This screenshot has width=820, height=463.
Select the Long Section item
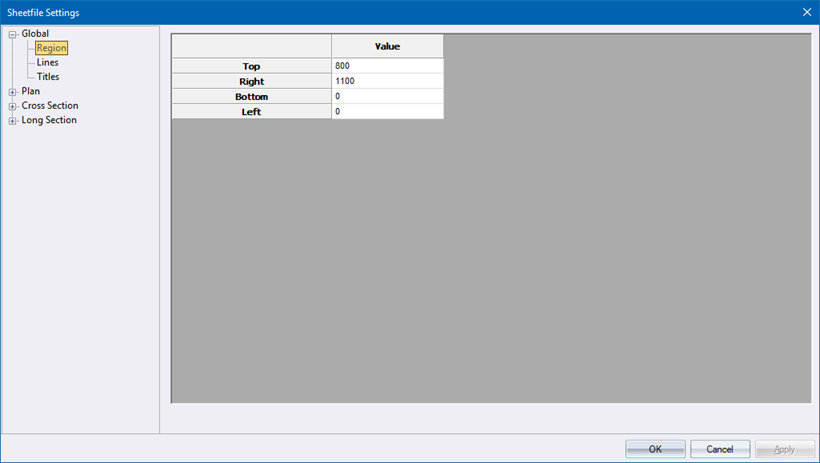tap(49, 120)
